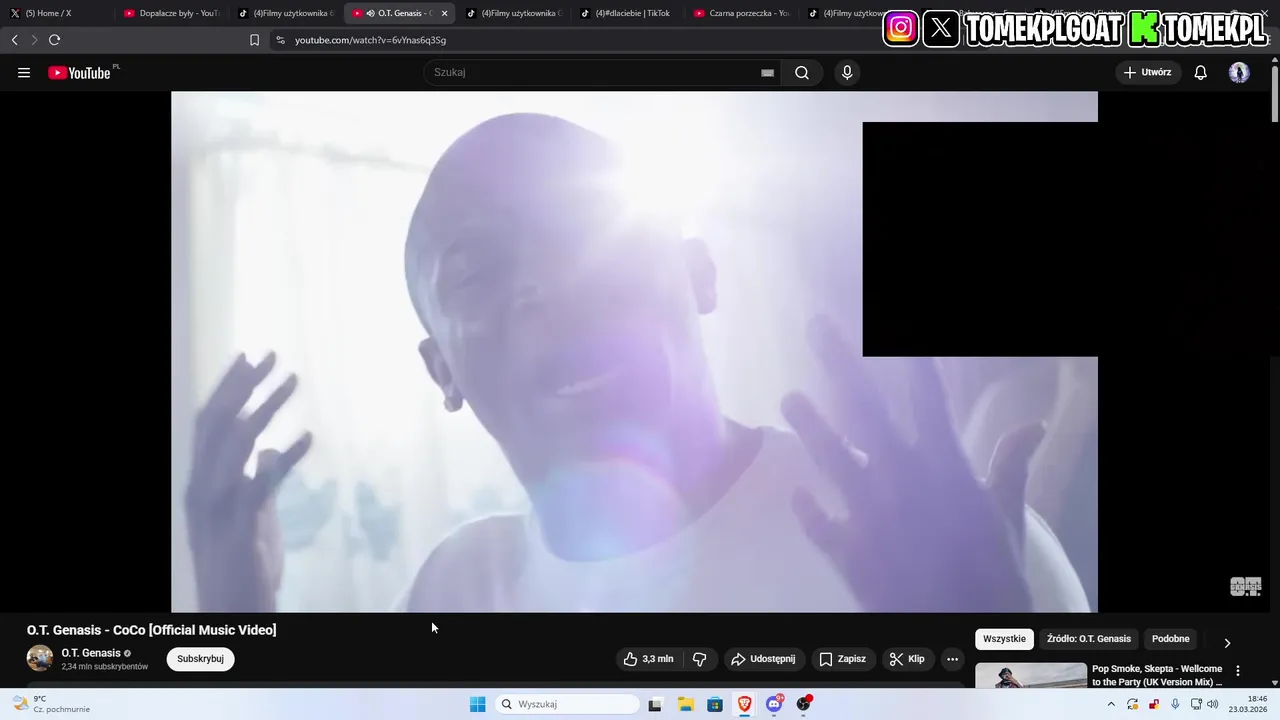Close the O.T. Genasis tab

tap(444, 13)
